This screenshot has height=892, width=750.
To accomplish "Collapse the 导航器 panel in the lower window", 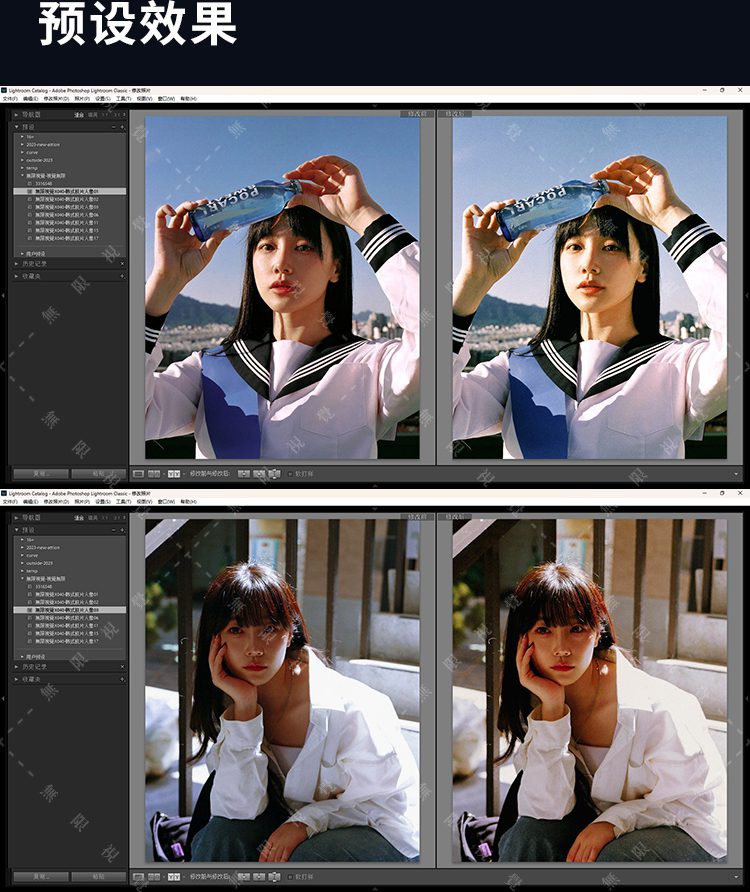I will [x=16, y=518].
